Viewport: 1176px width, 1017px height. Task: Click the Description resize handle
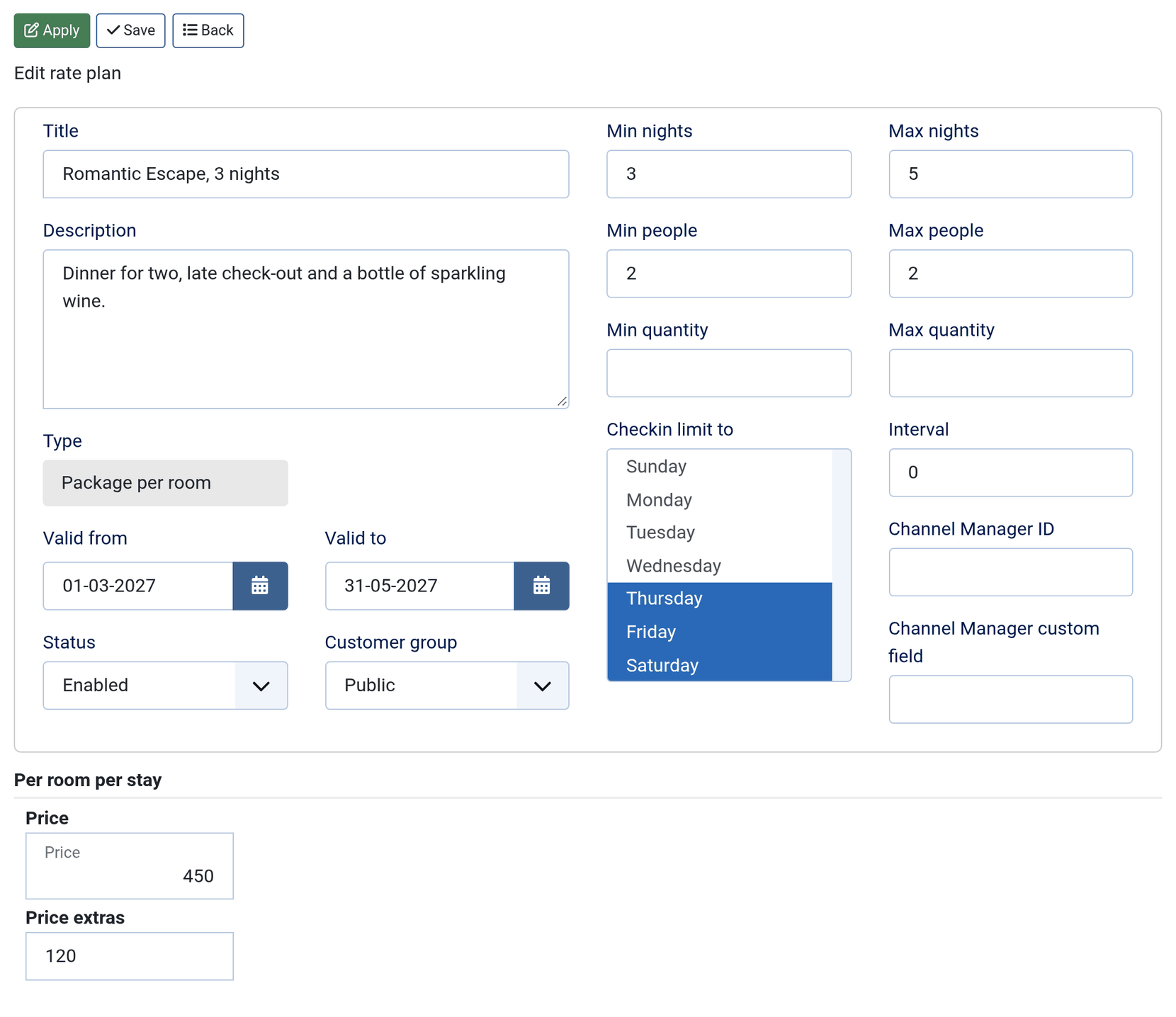[x=562, y=402]
